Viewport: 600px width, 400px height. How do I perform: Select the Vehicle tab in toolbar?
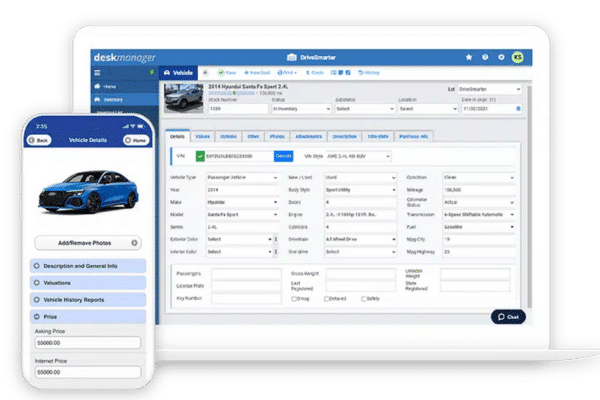[178, 72]
